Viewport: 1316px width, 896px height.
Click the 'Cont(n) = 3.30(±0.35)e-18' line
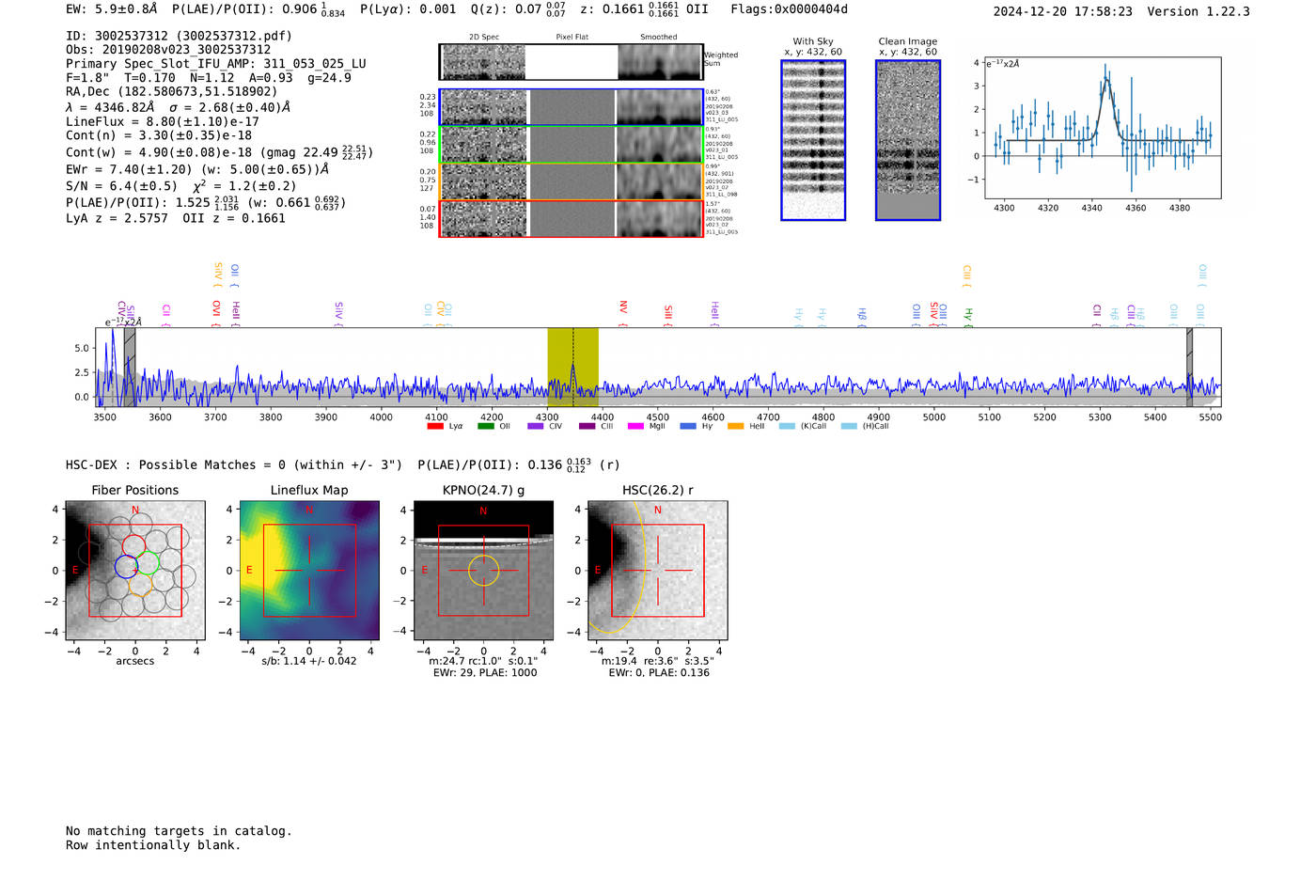click(x=159, y=135)
